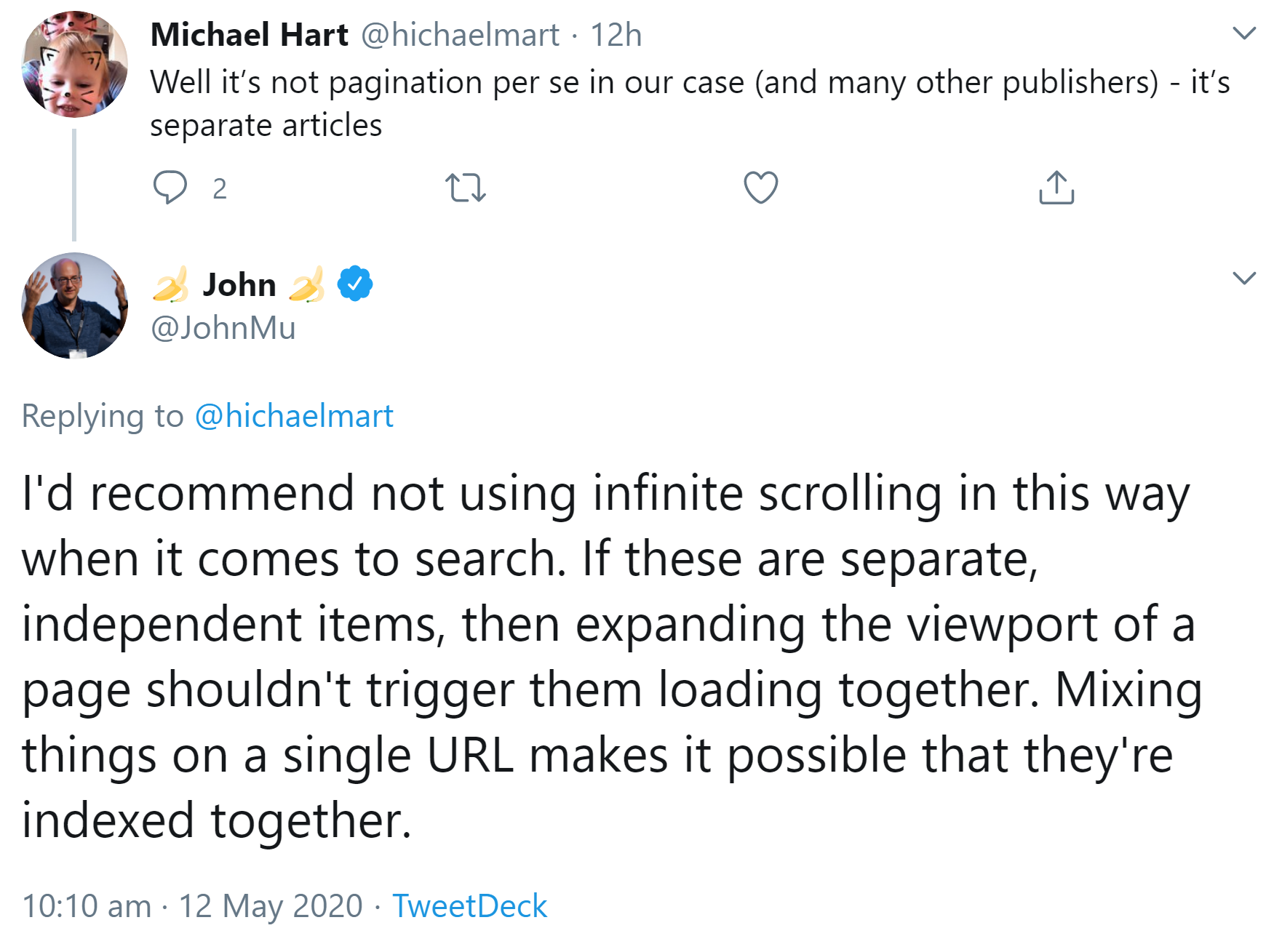1274x952 pixels.
Task: Share Michael Hart's tweet via the share icon
Action: (x=1056, y=188)
